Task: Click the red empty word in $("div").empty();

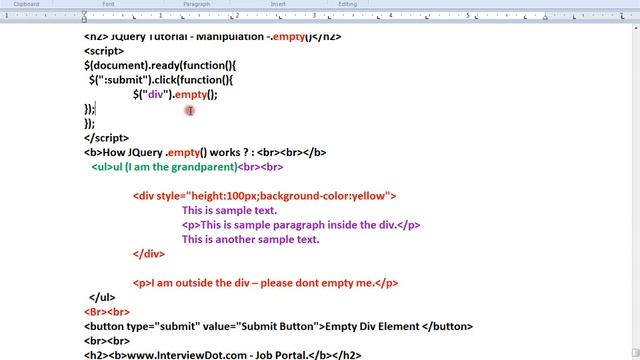Action: (191, 95)
